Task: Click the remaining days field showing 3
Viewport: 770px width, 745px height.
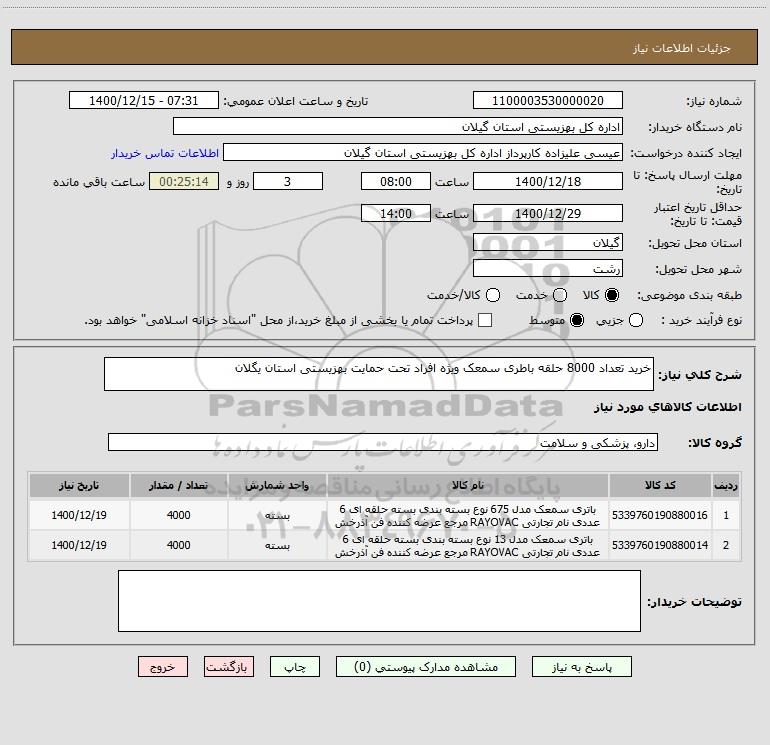Action: [x=288, y=181]
